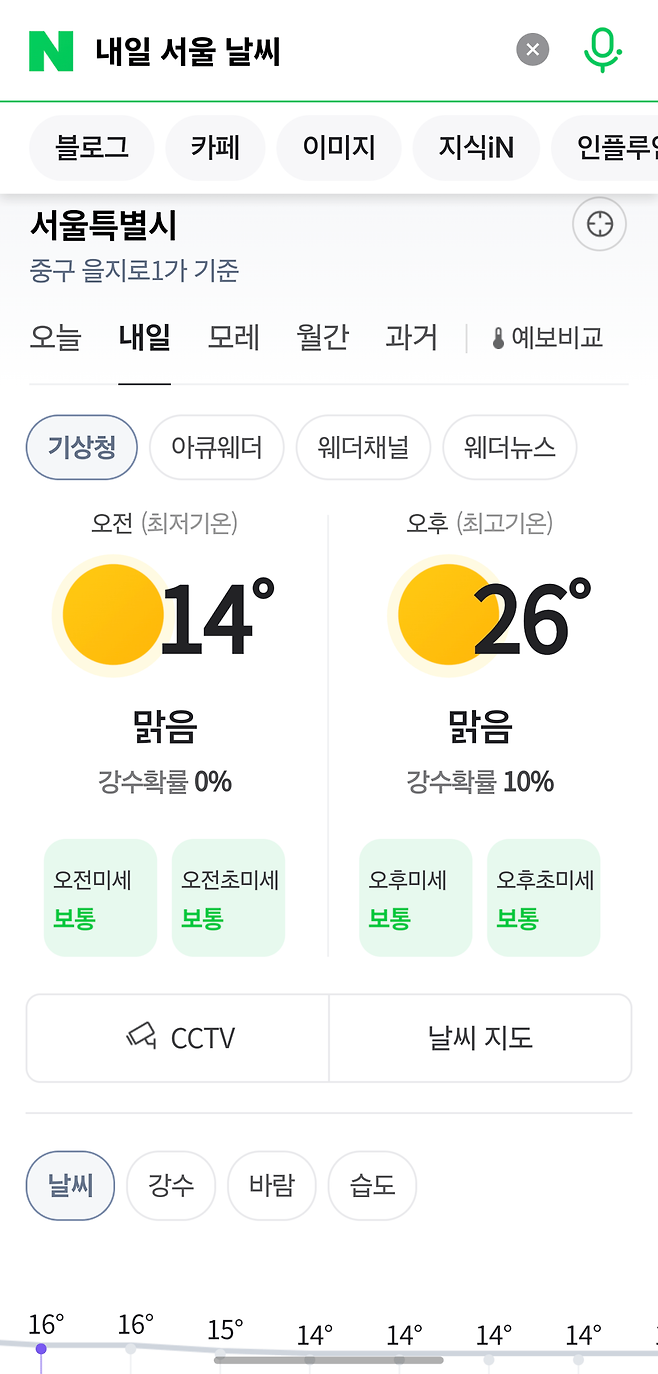This screenshot has width=658, height=1374.
Task: Open the 지식iN search category tab
Action: pyautogui.click(x=476, y=147)
